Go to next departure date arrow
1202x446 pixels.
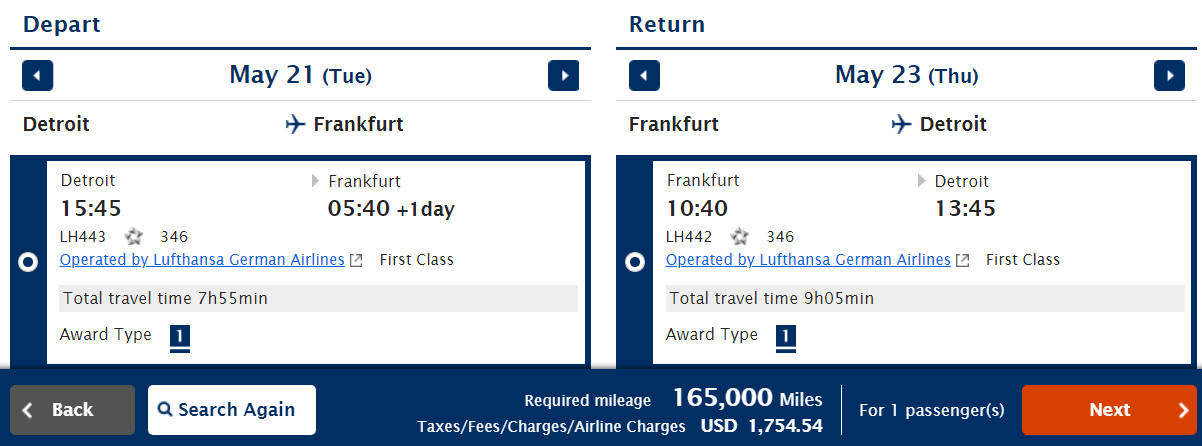(x=564, y=76)
